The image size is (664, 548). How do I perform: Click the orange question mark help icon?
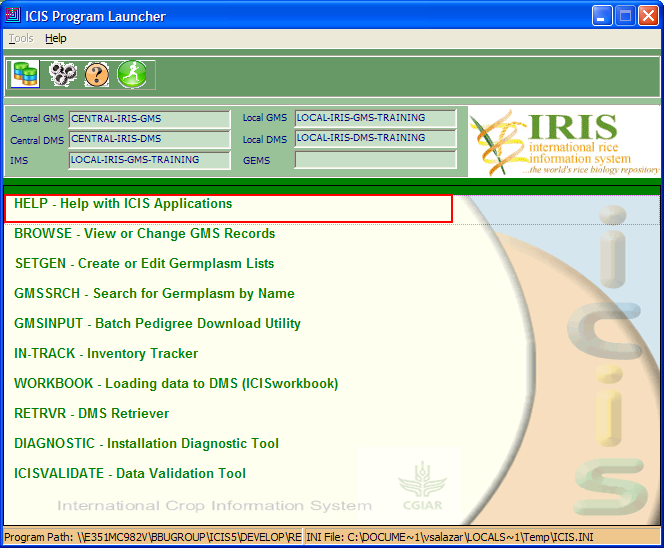97,75
